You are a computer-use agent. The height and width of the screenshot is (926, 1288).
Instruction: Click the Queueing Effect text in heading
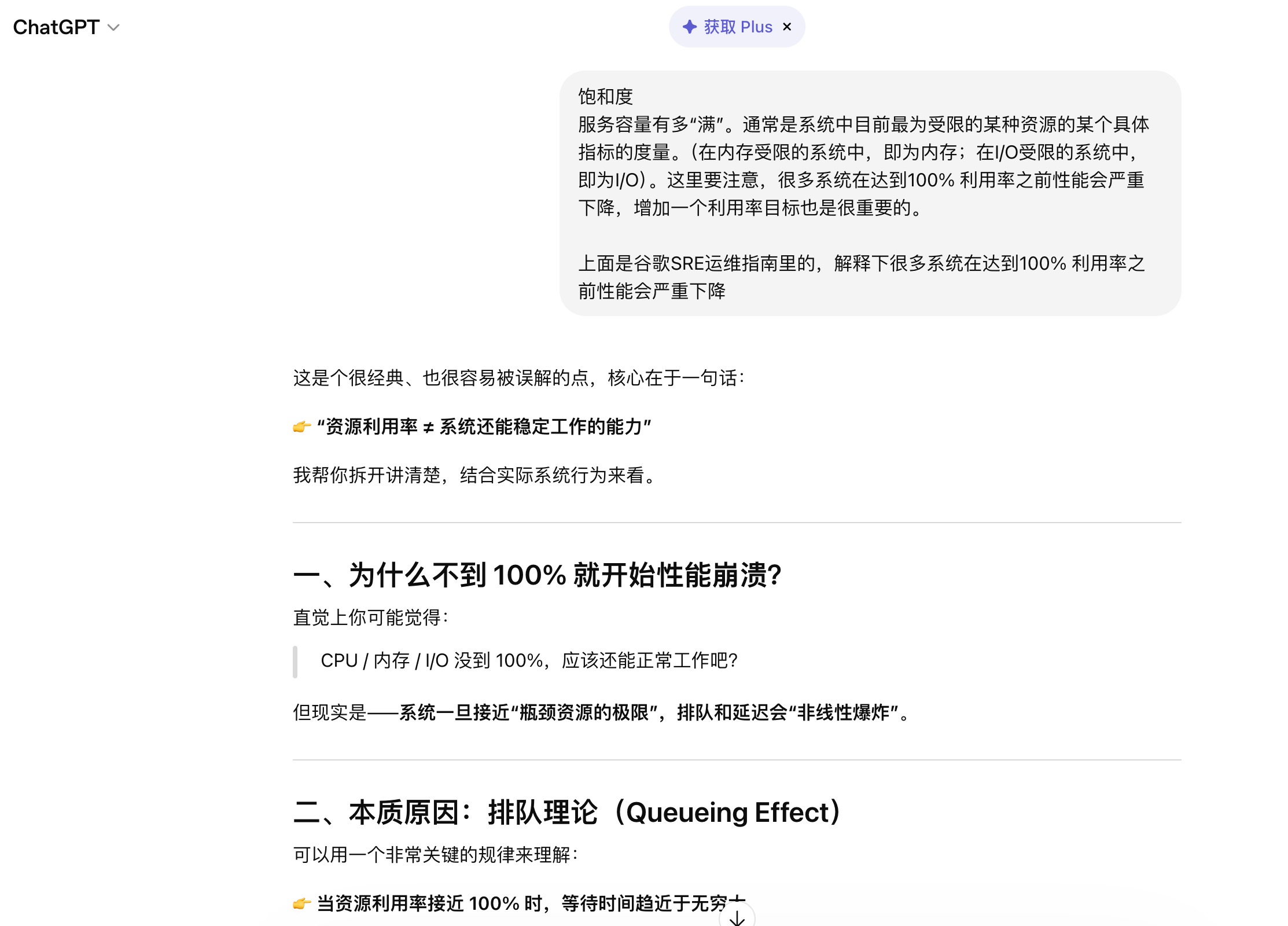pos(728,813)
